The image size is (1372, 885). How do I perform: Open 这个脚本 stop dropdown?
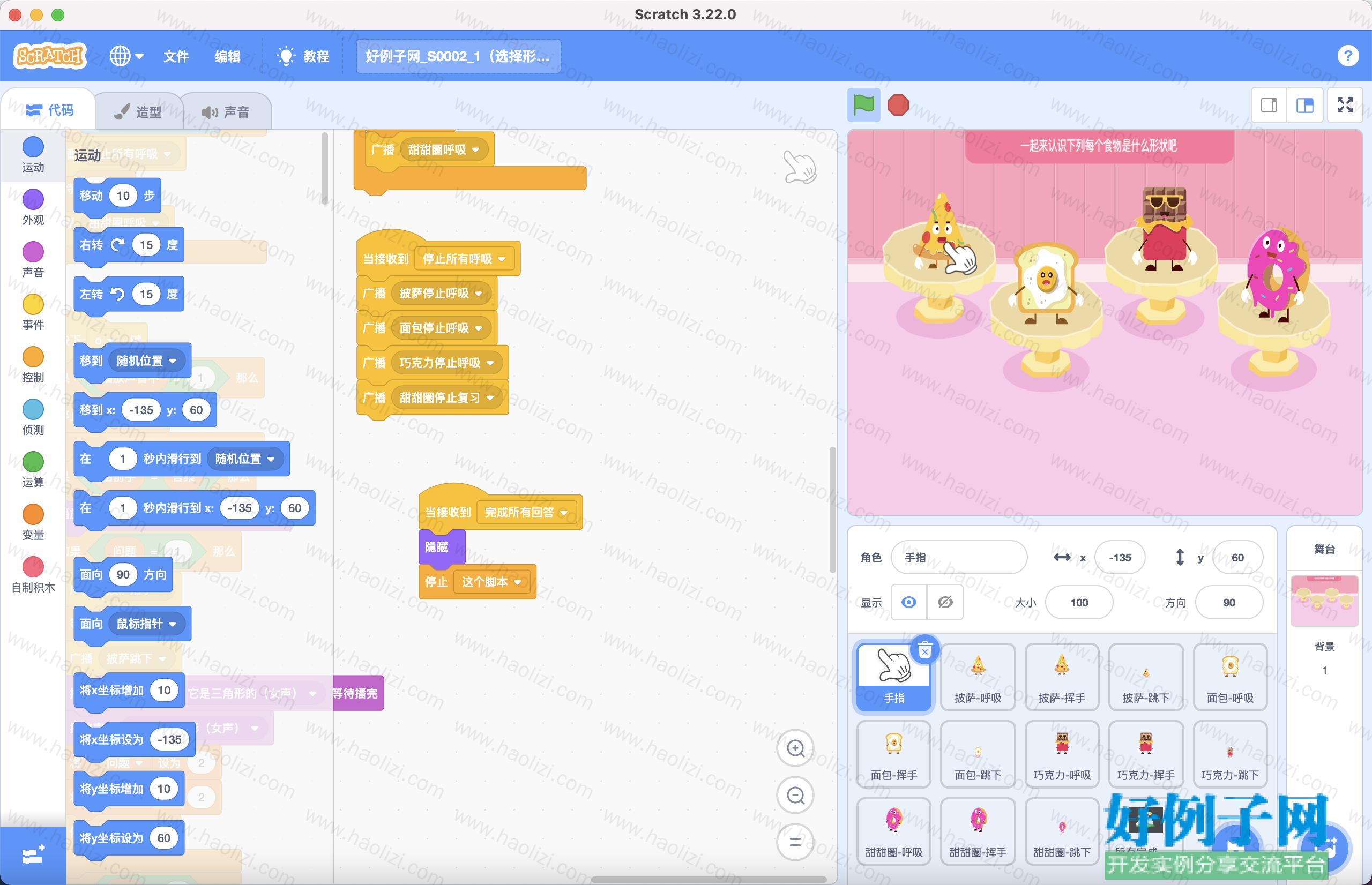click(491, 582)
